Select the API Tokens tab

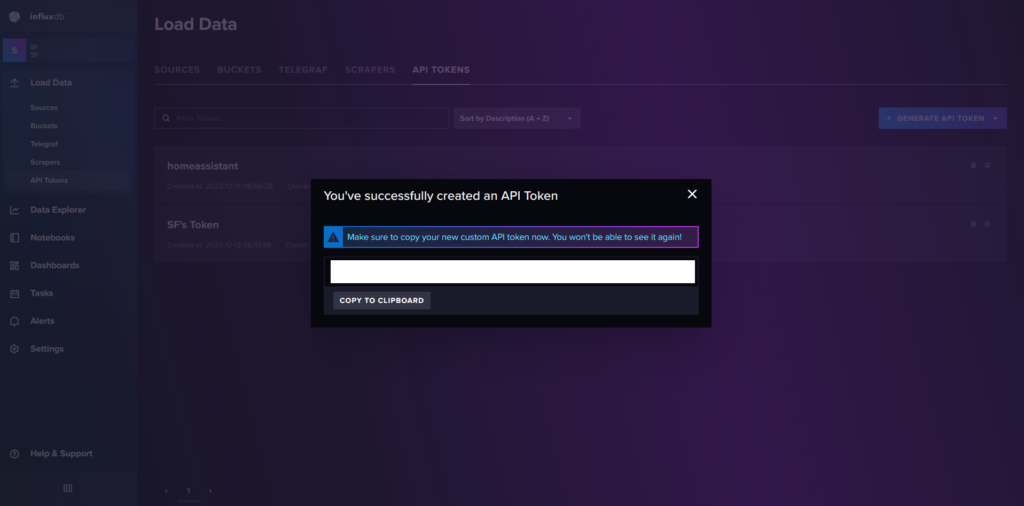pos(441,70)
